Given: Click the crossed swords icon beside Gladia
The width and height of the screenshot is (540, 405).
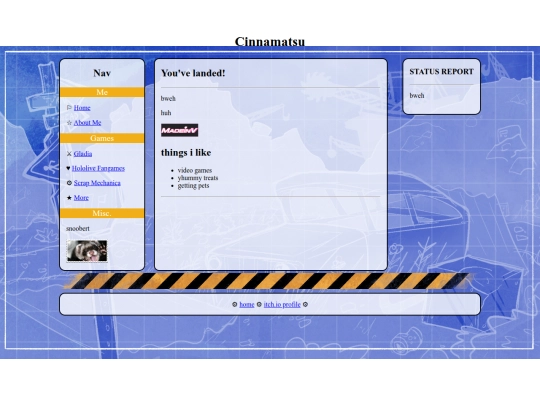Looking at the screenshot, I should click(69, 154).
